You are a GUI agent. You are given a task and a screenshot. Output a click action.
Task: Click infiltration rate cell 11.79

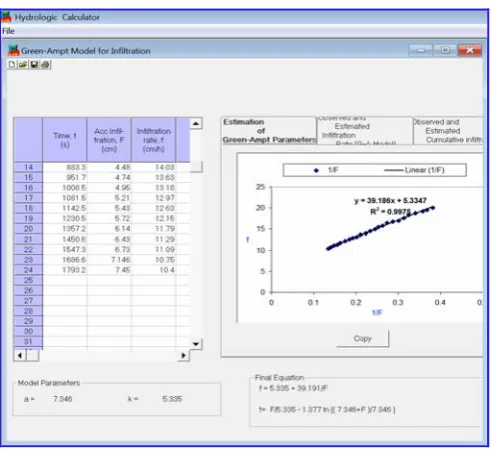[x=154, y=229]
